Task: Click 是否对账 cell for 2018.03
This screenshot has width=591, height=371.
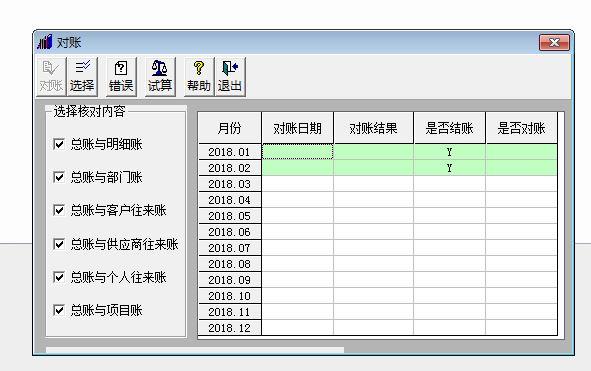Action: click(x=522, y=184)
